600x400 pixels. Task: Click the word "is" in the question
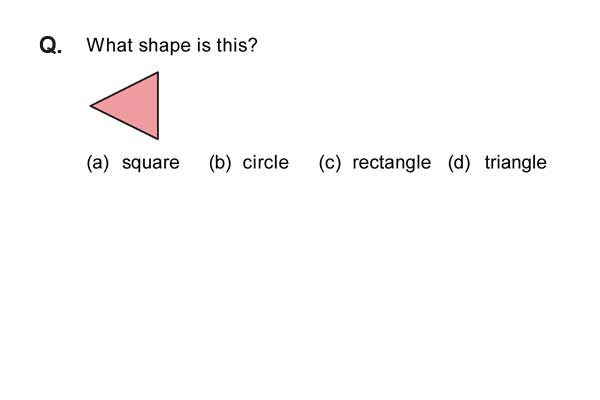204,45
